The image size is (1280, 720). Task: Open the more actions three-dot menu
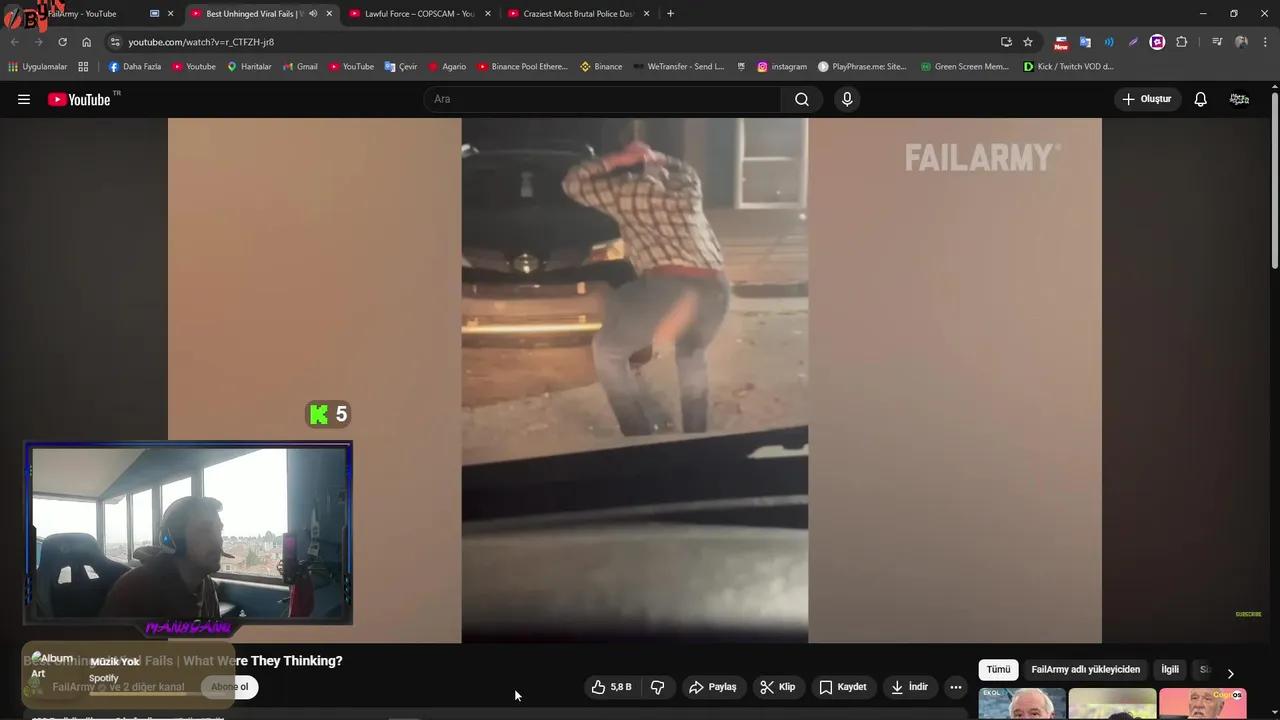point(956,687)
